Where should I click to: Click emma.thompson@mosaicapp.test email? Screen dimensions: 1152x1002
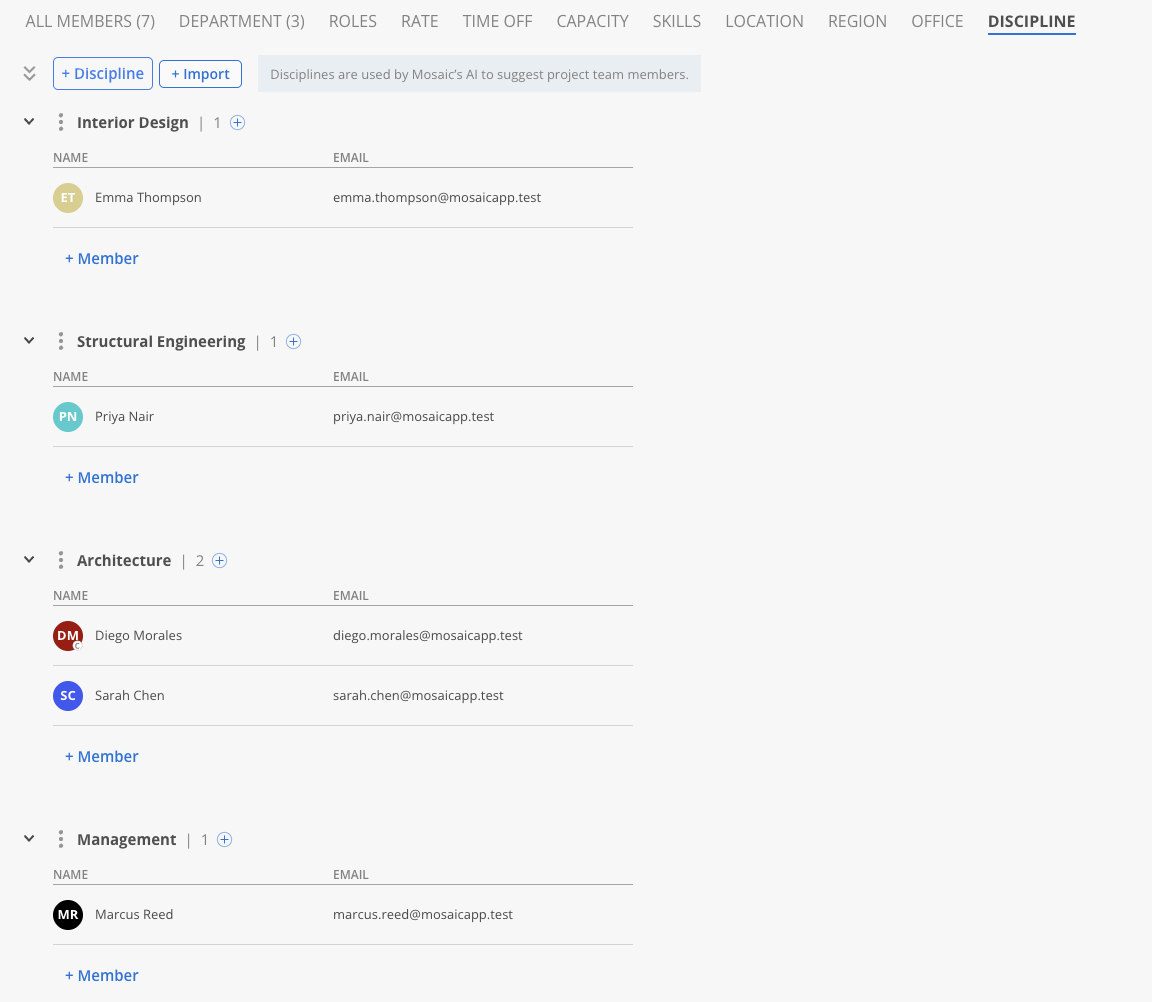click(x=437, y=198)
